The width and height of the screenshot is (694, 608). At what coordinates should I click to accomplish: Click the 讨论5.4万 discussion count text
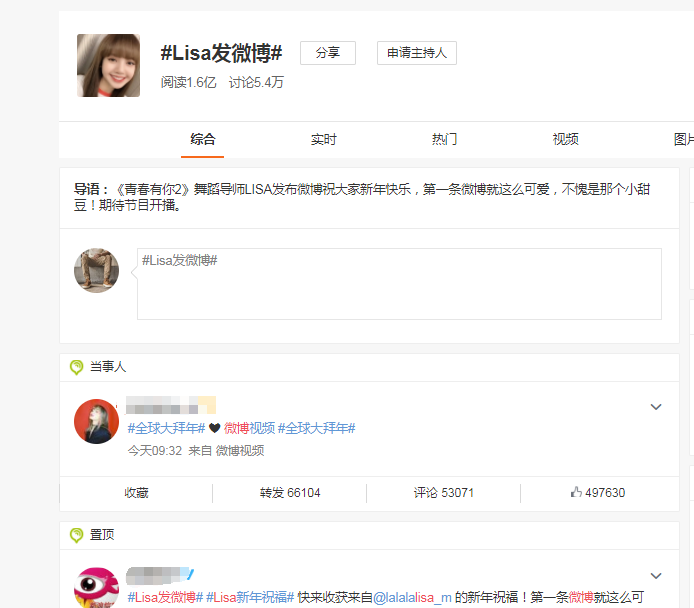coord(256,82)
